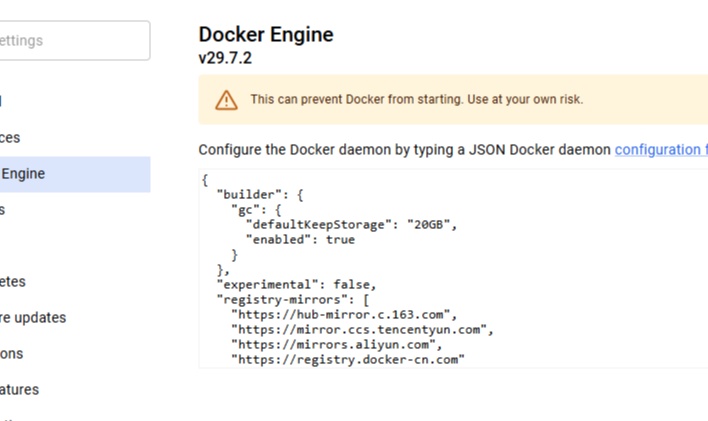
Task: Click the registry.docker-cn.com mirror entry
Action: pos(348,359)
